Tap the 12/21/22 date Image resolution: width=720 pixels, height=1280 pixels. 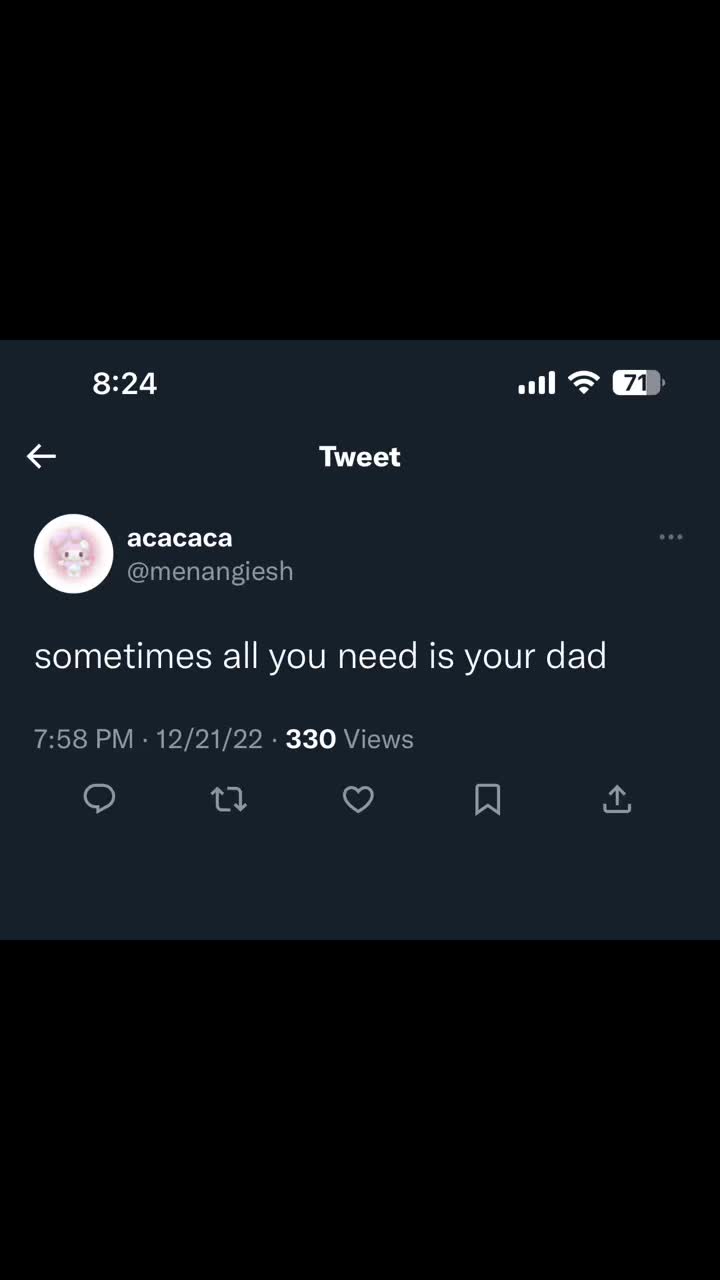pyautogui.click(x=209, y=739)
